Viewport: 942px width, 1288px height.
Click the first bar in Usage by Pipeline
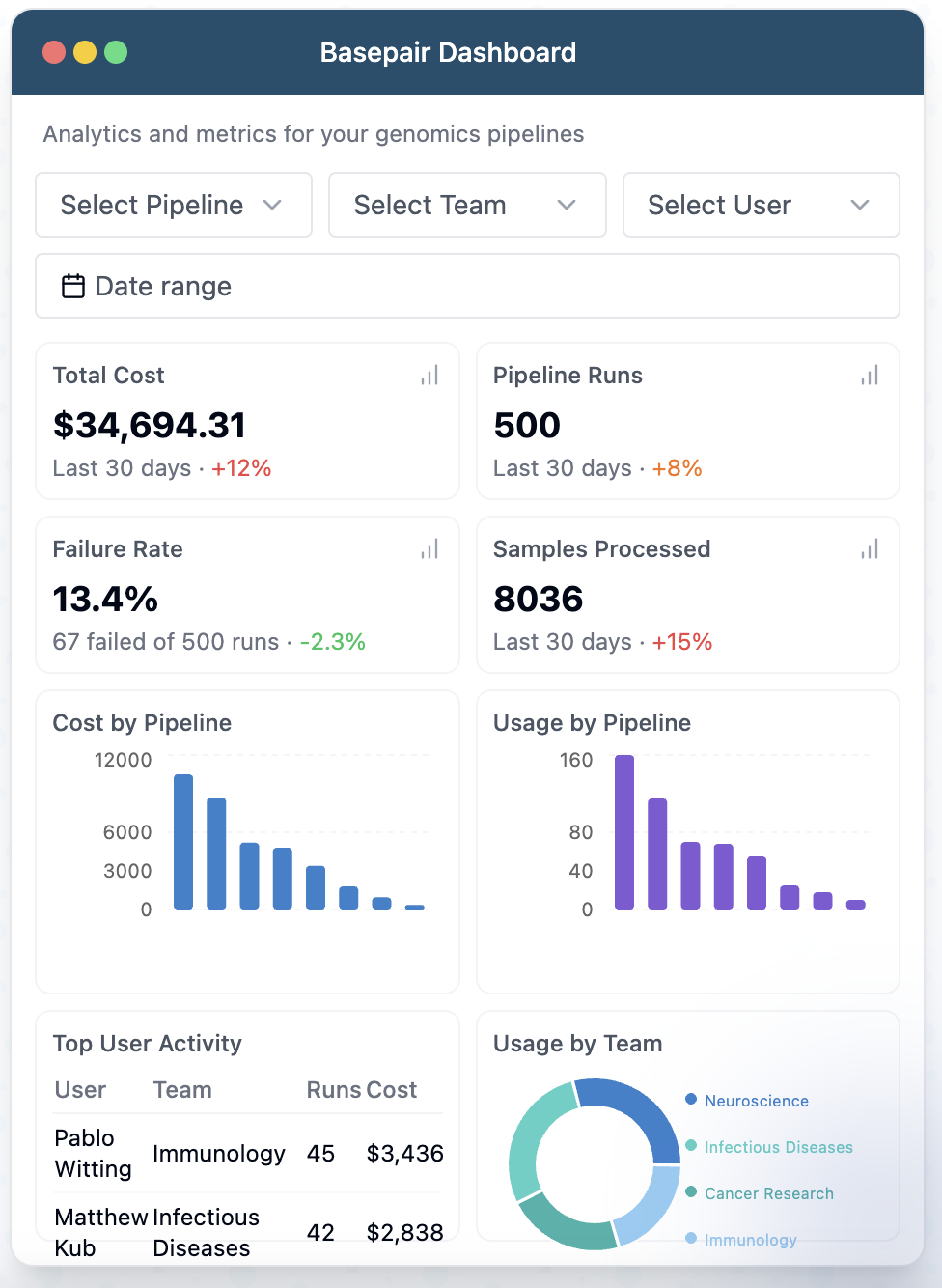(623, 830)
